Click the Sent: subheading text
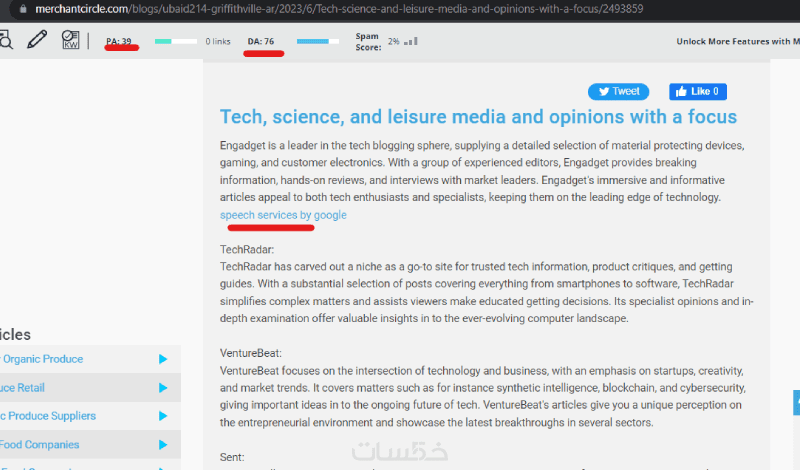Screen dimensions: 800x470 tap(232, 457)
